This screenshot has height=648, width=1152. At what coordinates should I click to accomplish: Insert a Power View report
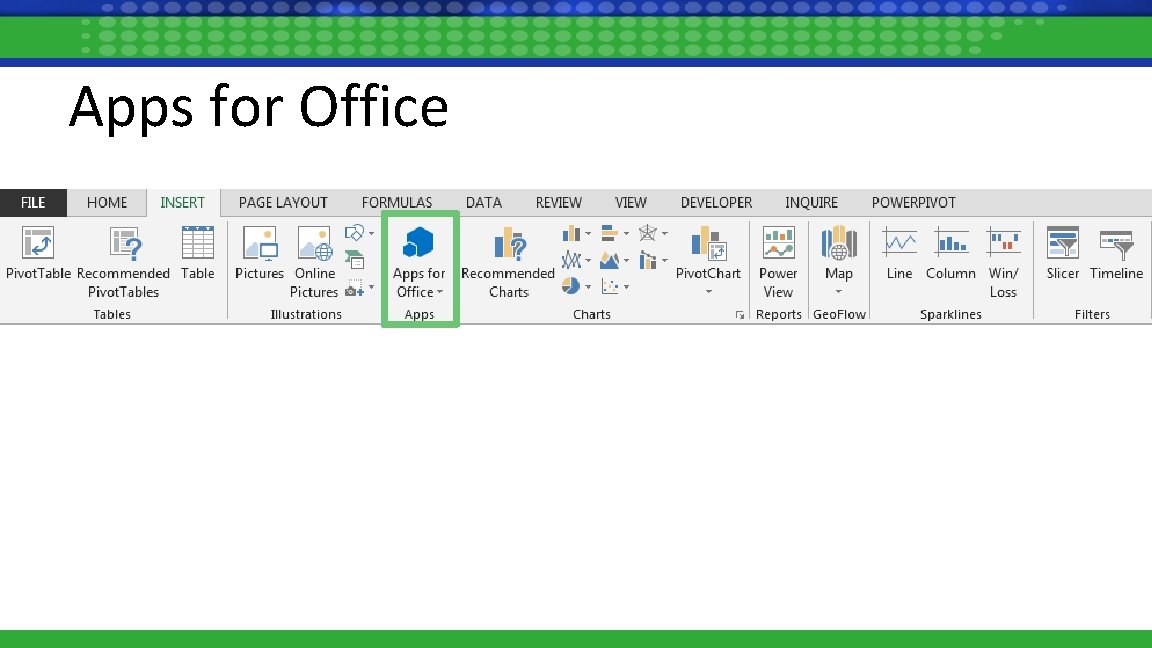pyautogui.click(x=778, y=262)
